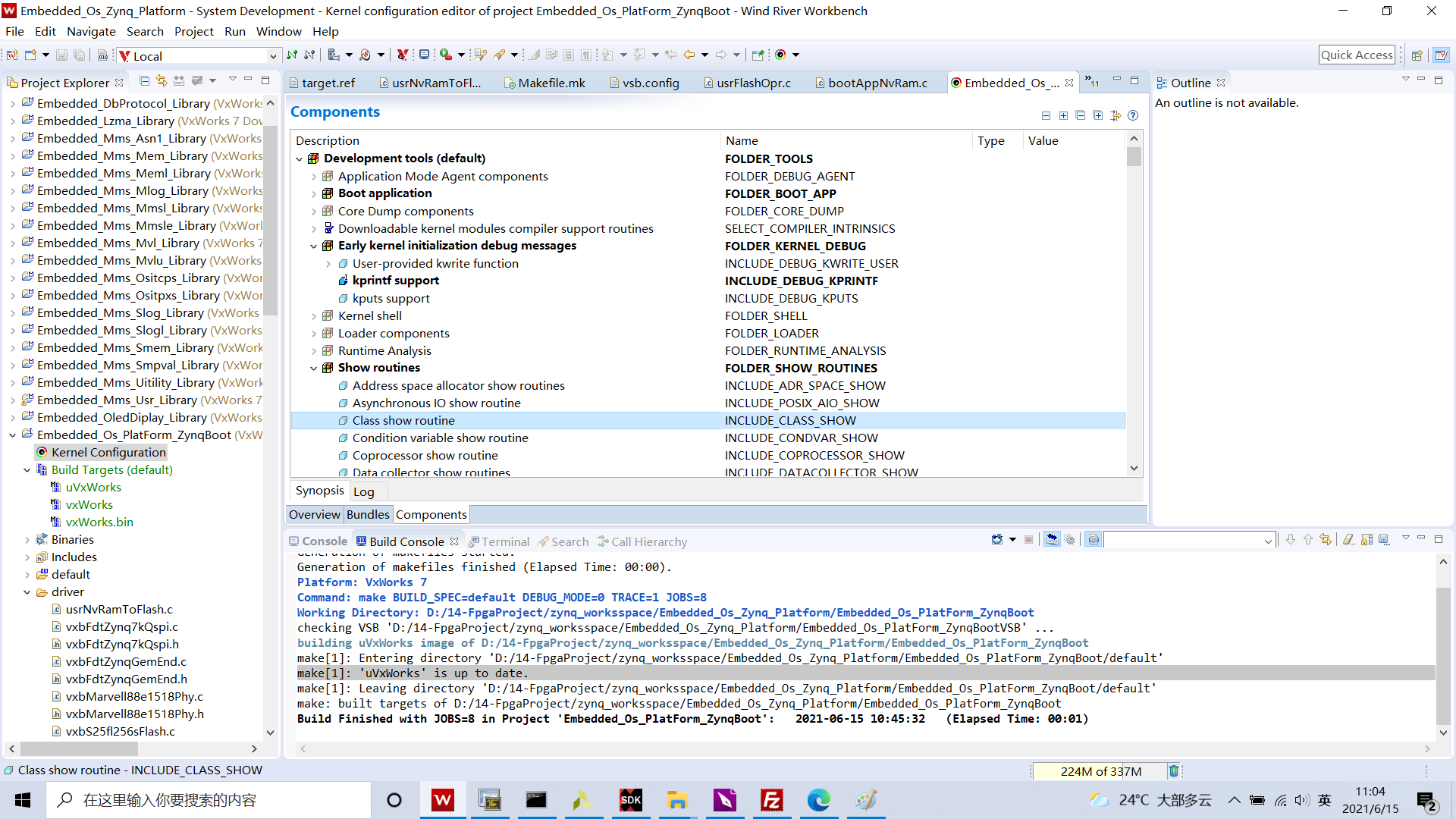Collapse Early kernel initialization debug messages
This screenshot has width=1456, height=819.
(314, 246)
